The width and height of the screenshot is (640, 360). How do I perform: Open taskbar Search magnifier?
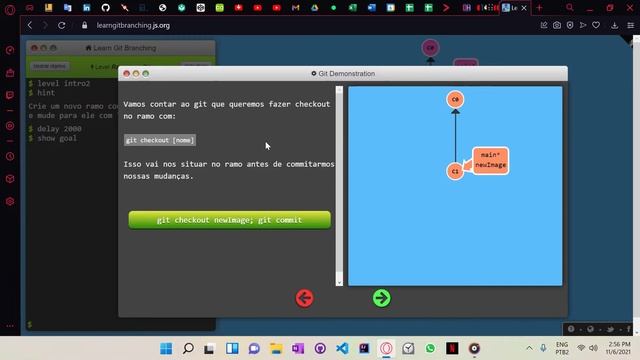coord(188,348)
